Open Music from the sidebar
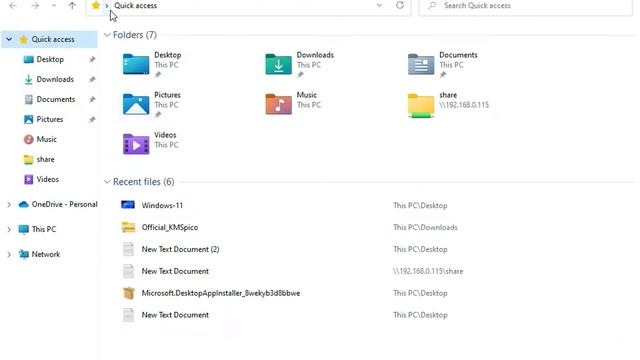 pyautogui.click(x=47, y=139)
